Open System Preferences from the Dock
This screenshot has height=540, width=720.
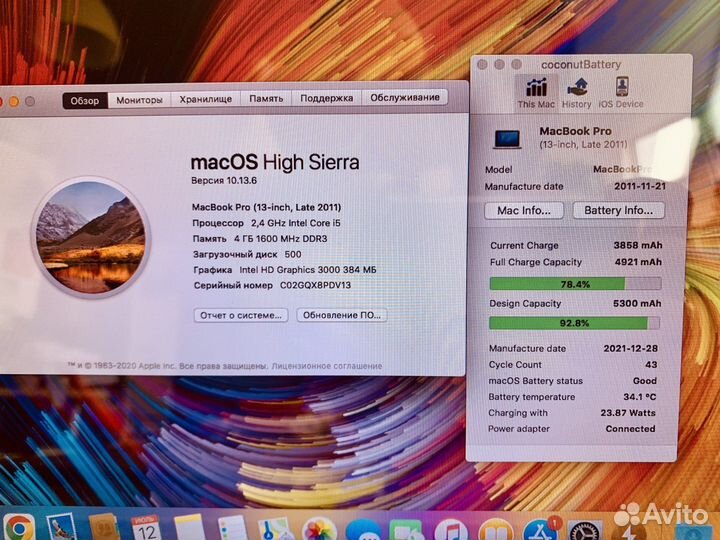[x=585, y=530]
